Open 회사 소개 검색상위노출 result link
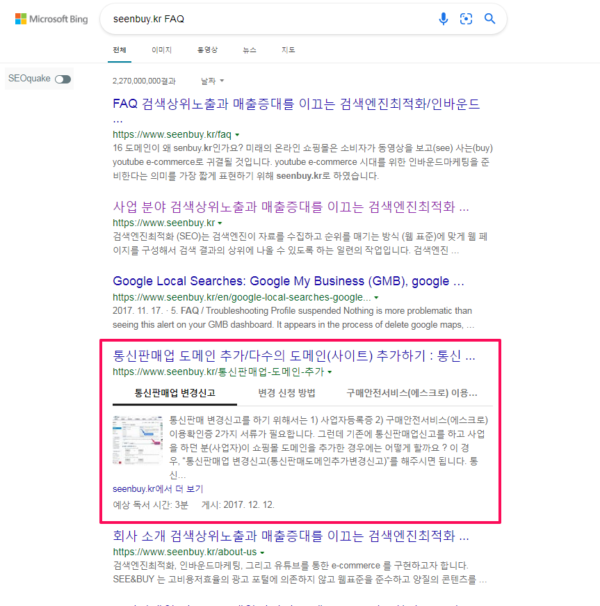Screen dimensions: 600x606 (x=291, y=536)
